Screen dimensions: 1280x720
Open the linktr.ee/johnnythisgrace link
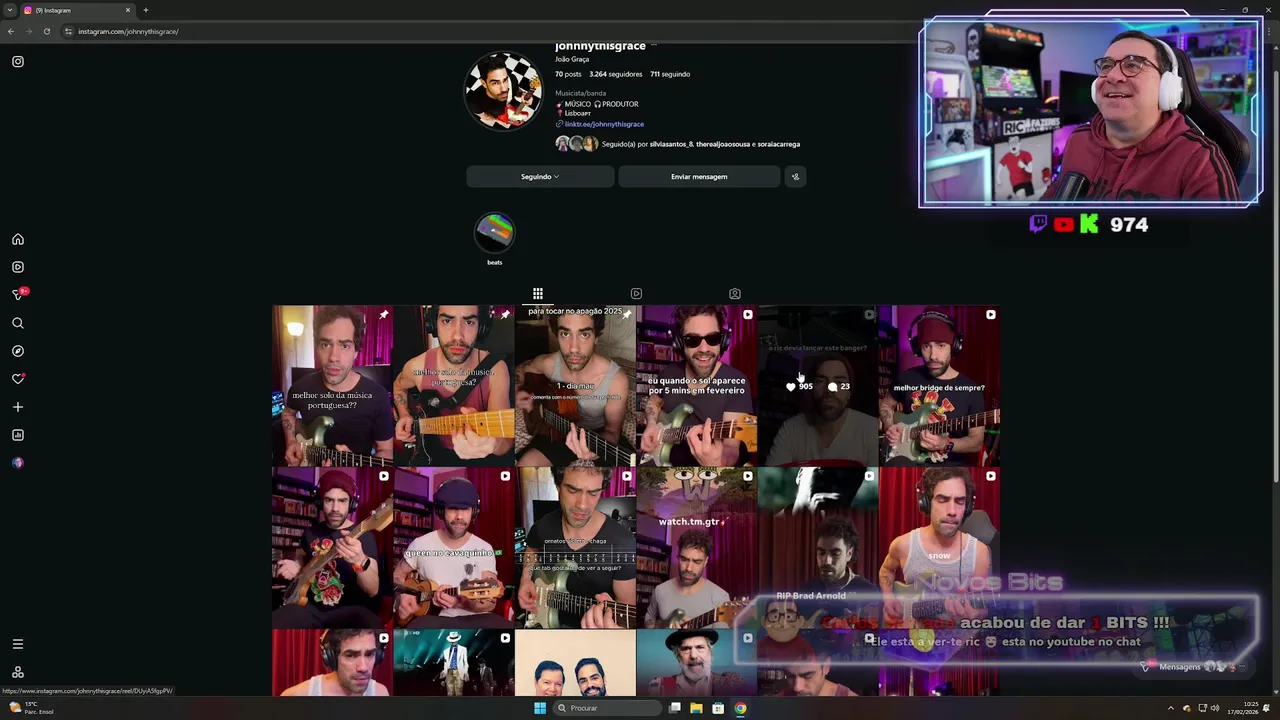[x=603, y=124]
